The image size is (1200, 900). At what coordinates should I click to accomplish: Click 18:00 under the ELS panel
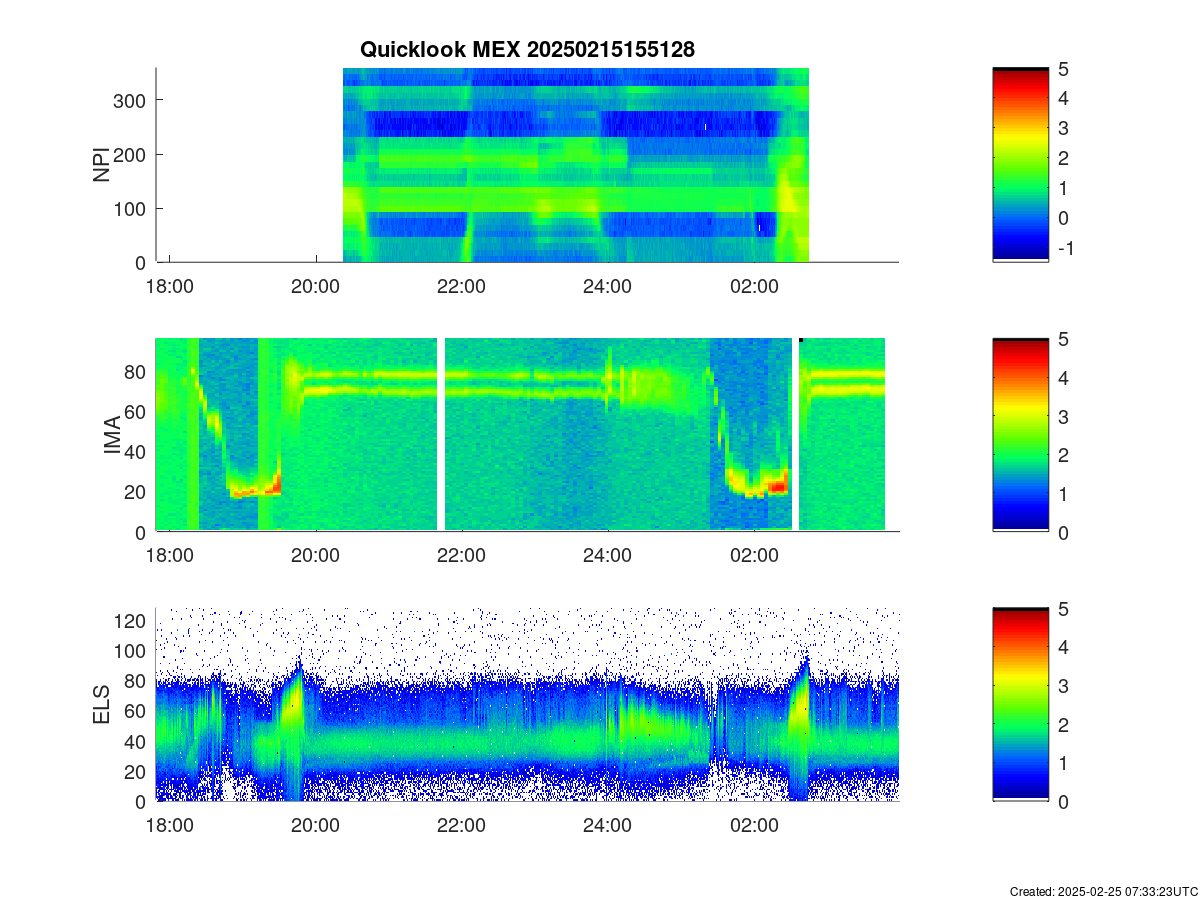[170, 825]
